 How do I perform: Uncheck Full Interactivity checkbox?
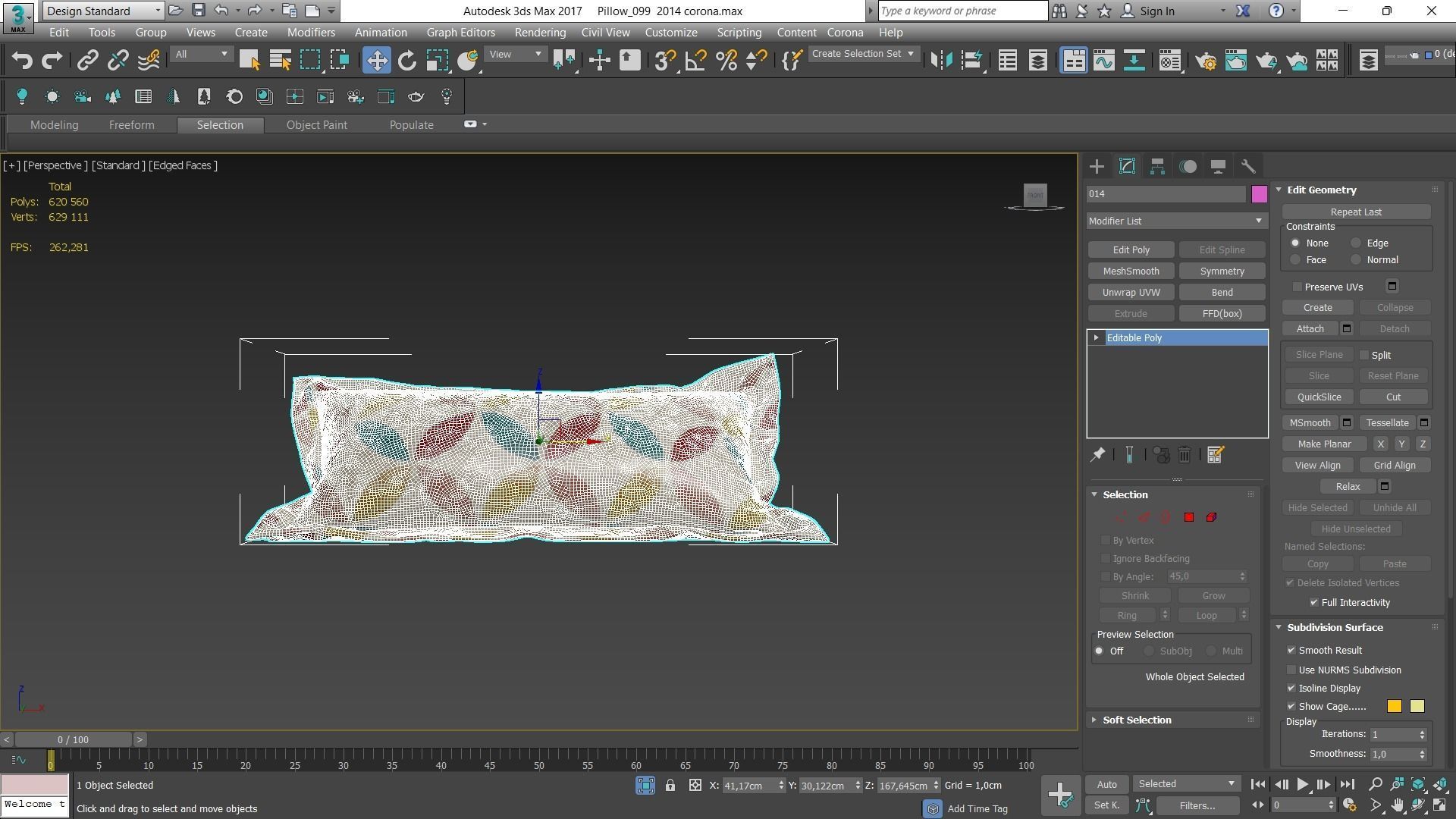click(1314, 603)
